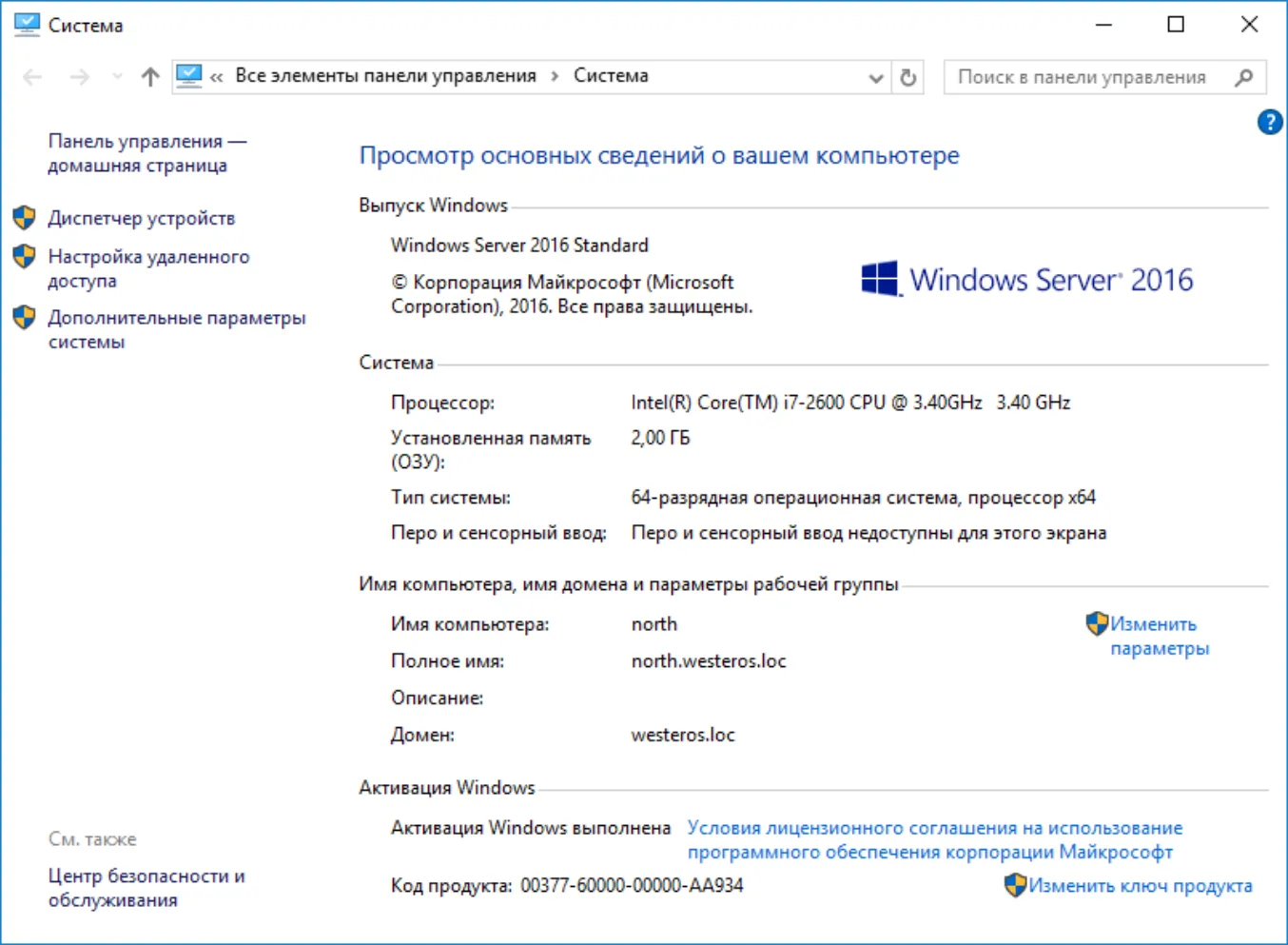Click the forward navigation arrow
1288x945 pixels.
80,77
